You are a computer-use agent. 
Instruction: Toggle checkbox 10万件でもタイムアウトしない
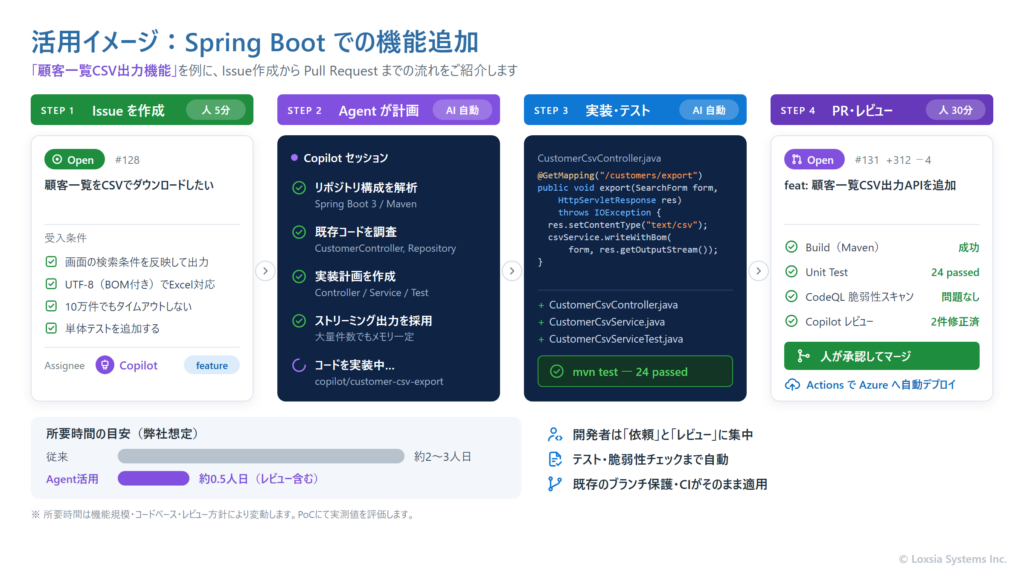[x=51, y=306]
